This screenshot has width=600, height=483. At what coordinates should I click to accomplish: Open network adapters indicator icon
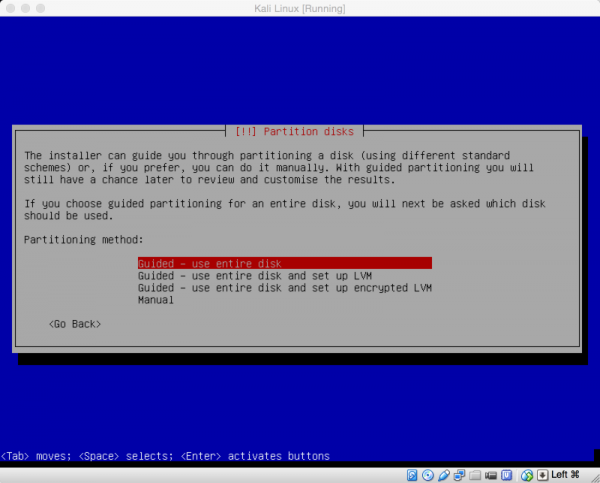pyautogui.click(x=459, y=475)
